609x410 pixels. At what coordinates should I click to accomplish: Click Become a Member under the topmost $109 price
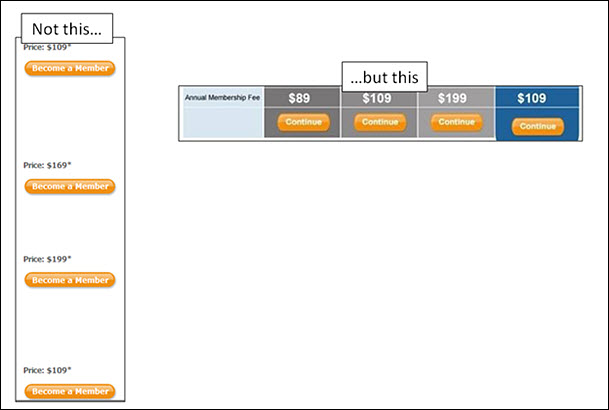tap(70, 68)
